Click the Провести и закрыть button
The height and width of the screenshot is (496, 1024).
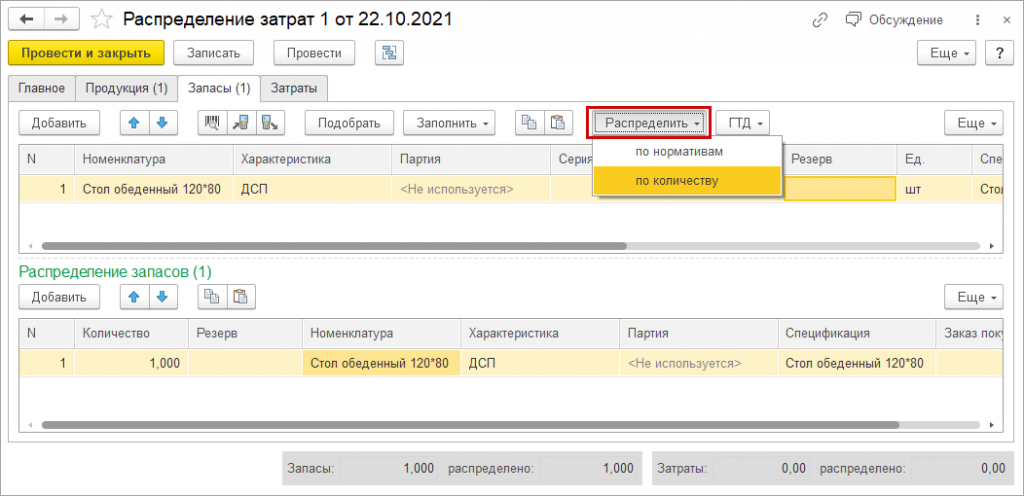(86, 53)
